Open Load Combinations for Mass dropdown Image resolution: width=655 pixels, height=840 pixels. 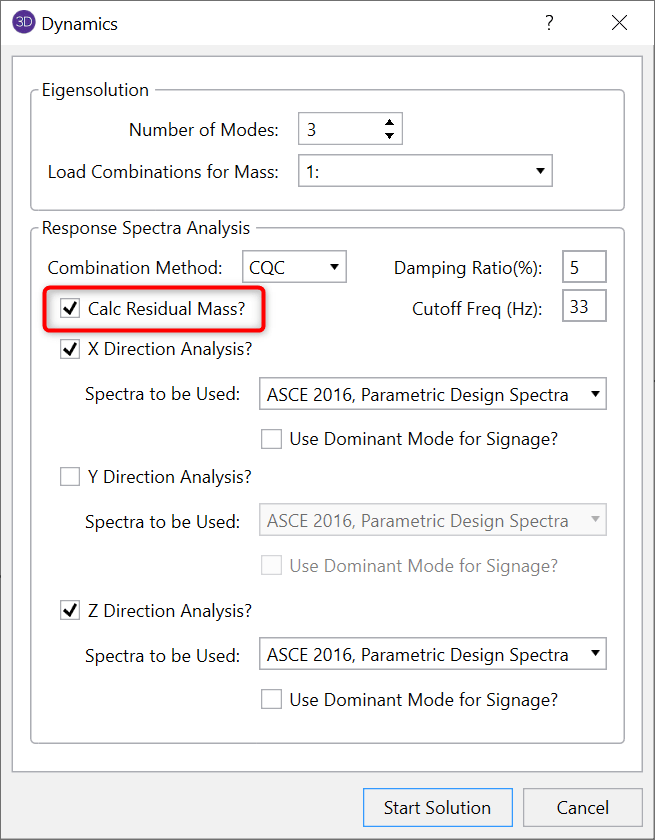[x=425, y=171]
